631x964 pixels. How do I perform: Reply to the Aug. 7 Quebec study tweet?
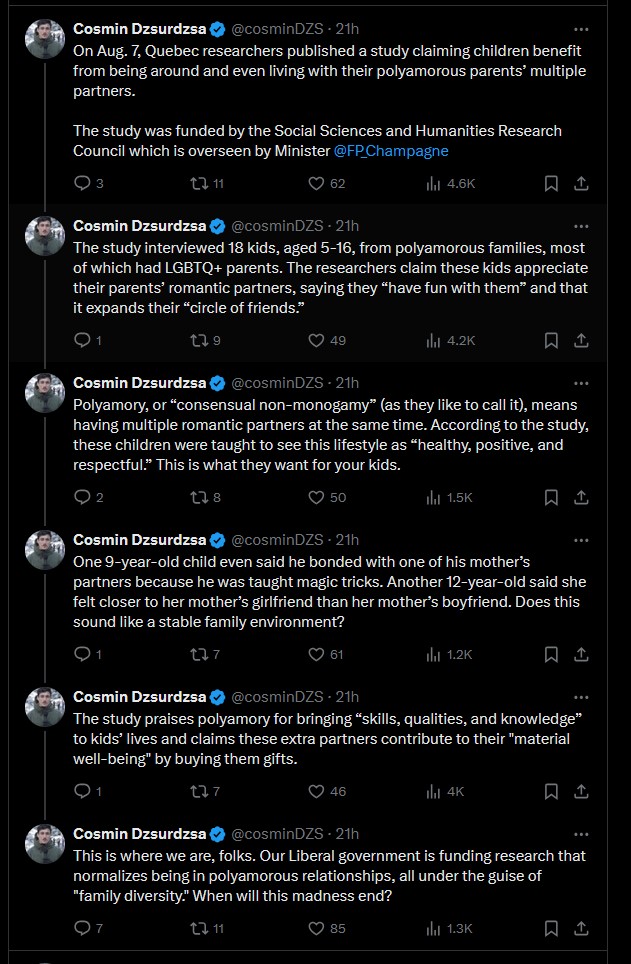pyautogui.click(x=82, y=183)
